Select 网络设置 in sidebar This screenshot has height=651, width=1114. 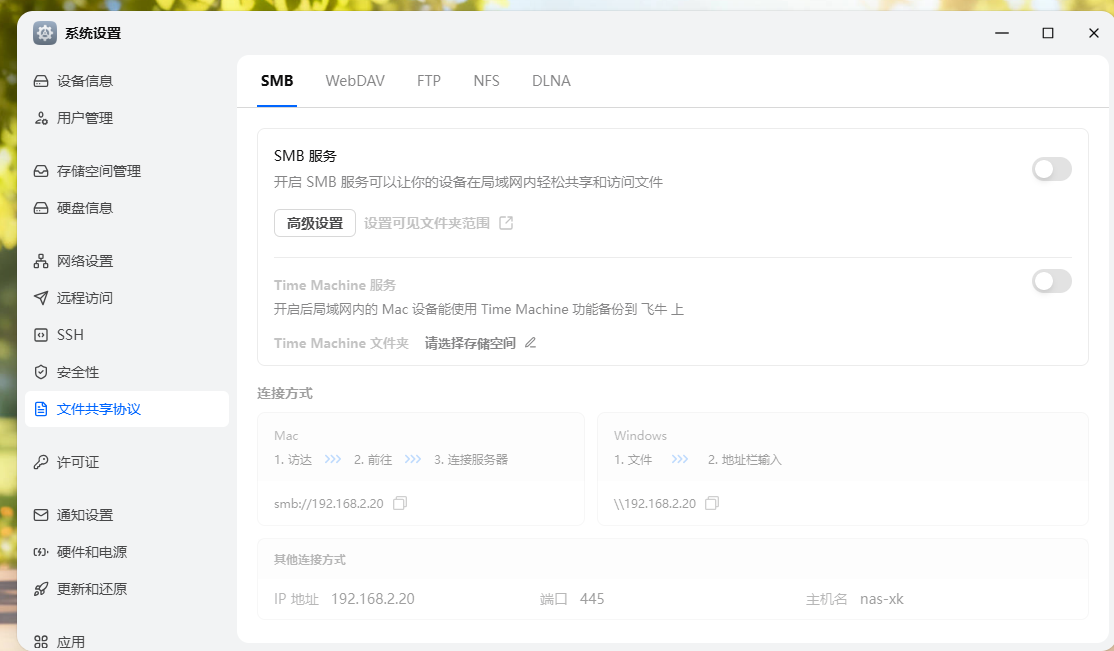coord(126,261)
